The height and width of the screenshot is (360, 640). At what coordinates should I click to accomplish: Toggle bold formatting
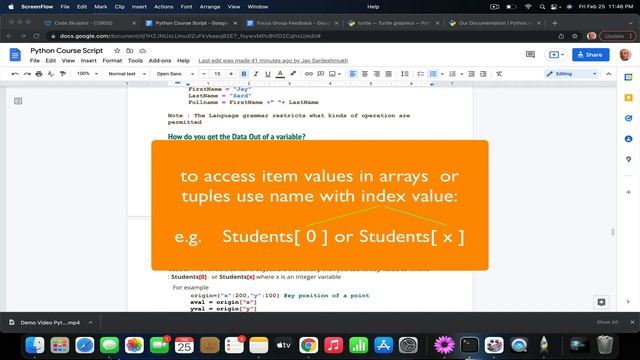(244, 74)
